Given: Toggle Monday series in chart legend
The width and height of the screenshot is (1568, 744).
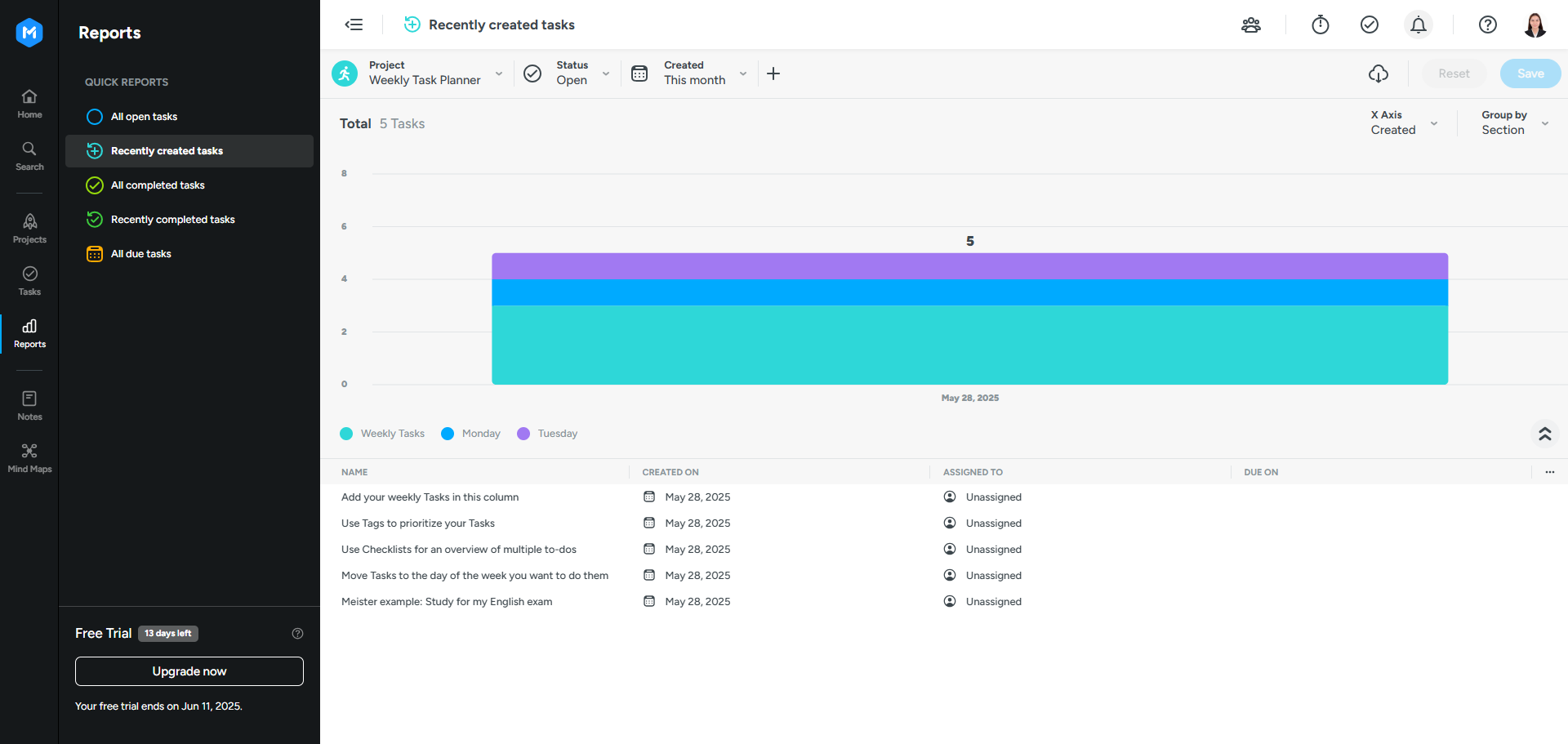Looking at the screenshot, I should tap(470, 434).
